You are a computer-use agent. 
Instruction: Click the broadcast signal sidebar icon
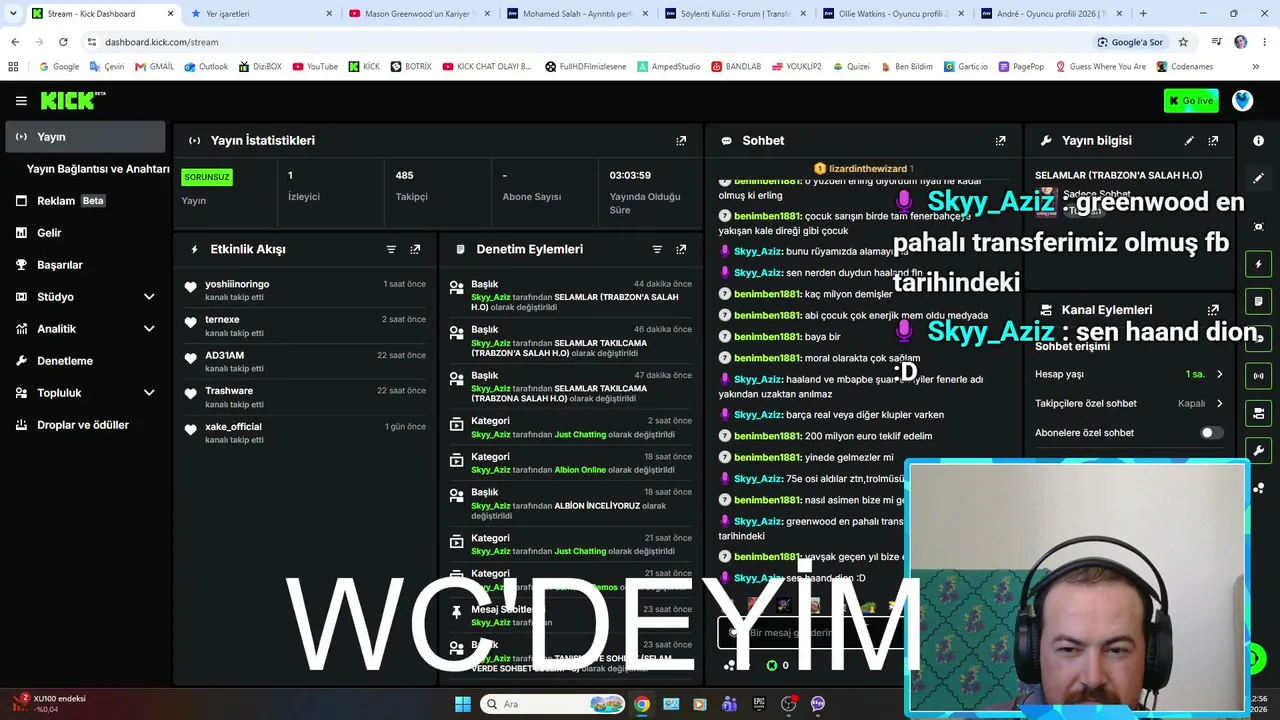[1258, 376]
